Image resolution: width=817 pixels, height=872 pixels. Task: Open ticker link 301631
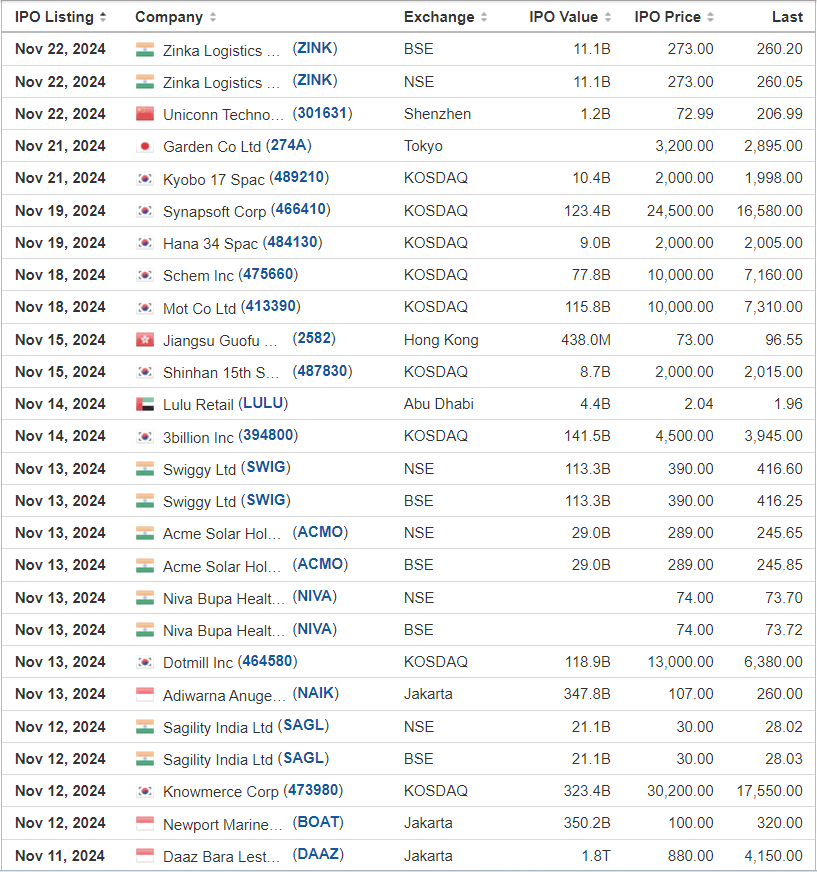(x=323, y=113)
